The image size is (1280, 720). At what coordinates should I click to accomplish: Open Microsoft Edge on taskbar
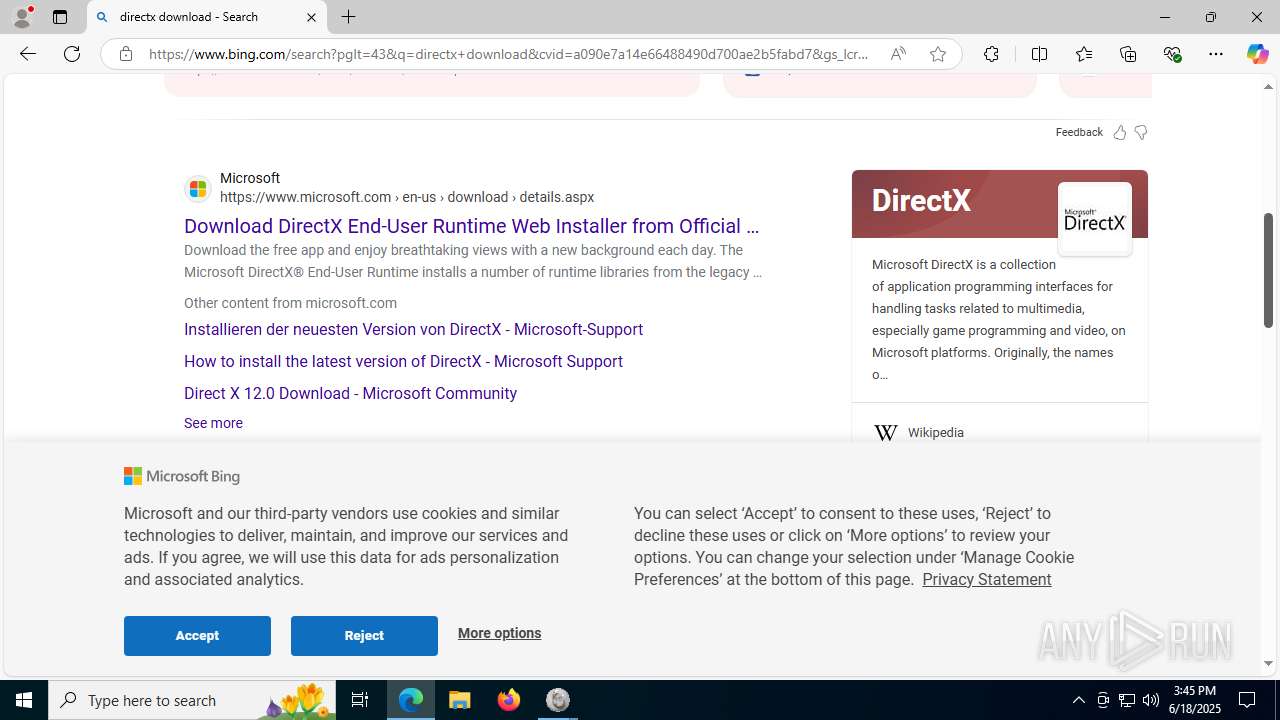click(411, 700)
